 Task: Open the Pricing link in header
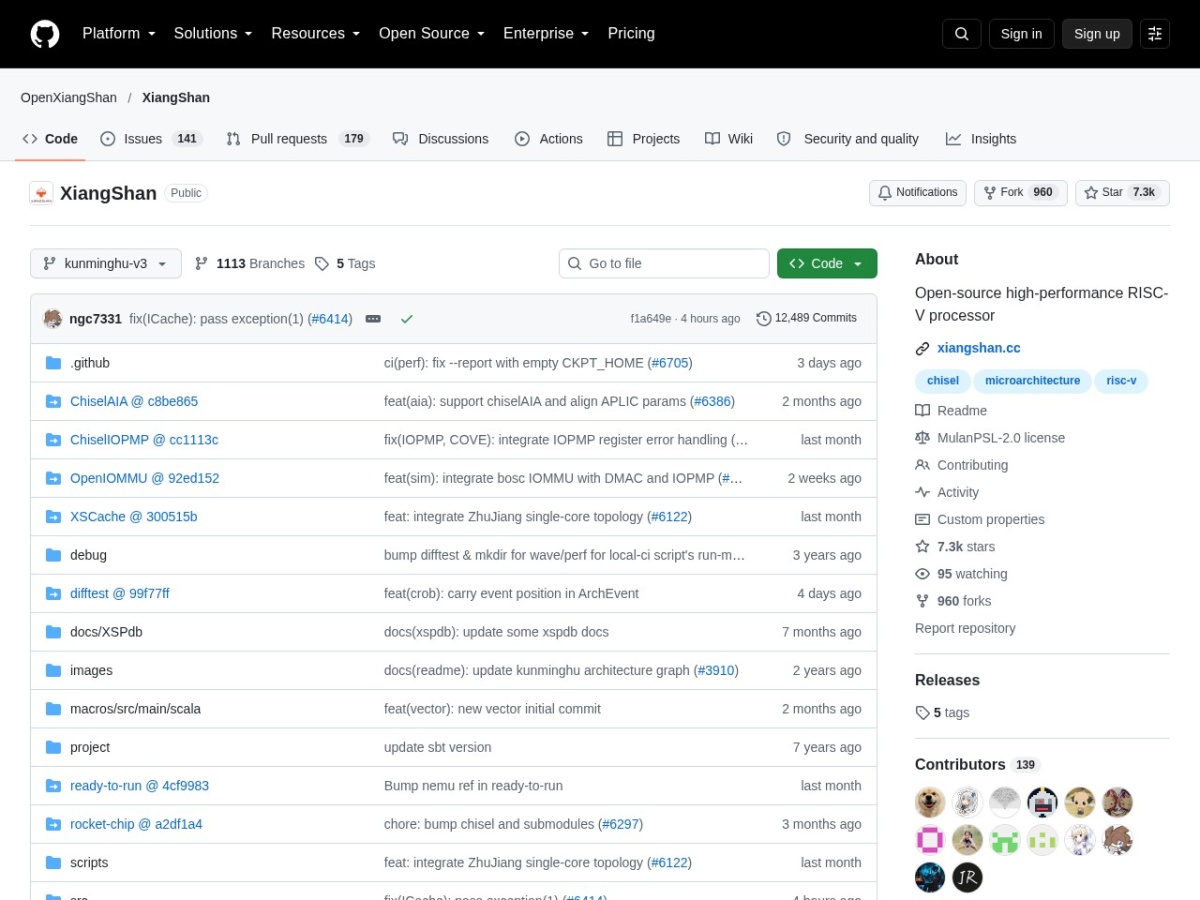[x=631, y=33]
